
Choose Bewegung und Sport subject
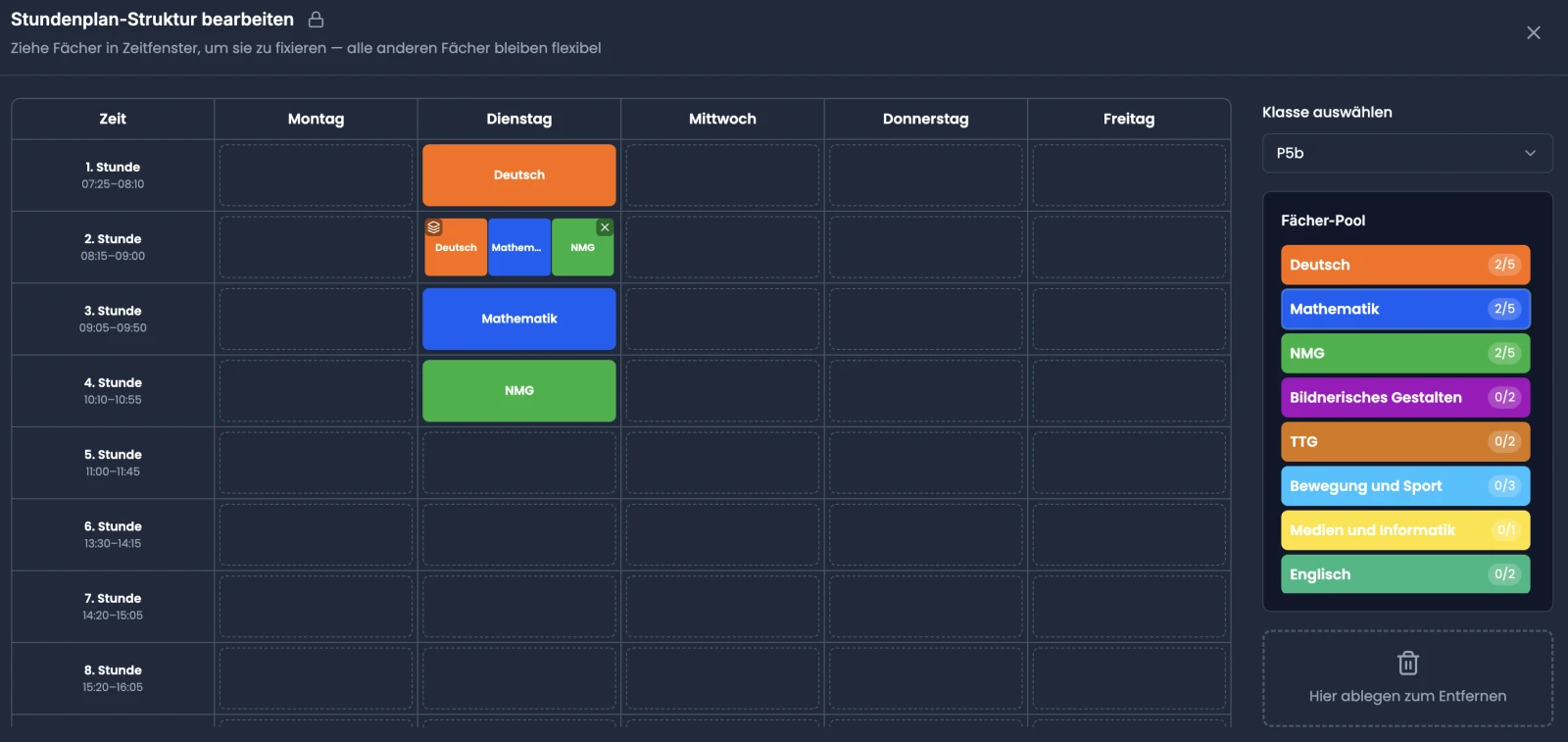point(1405,485)
